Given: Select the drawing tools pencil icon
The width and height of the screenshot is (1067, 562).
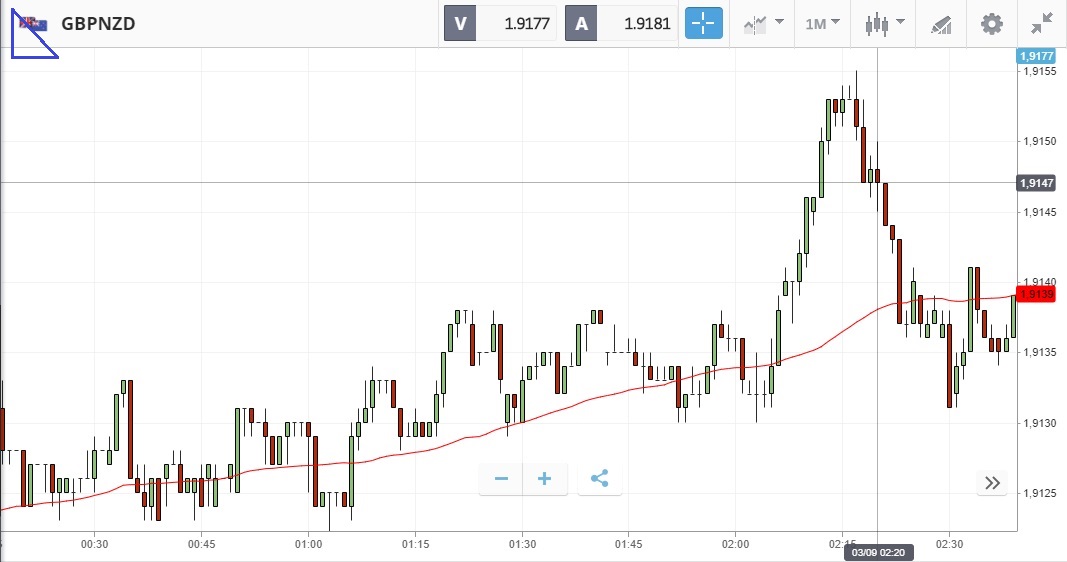Looking at the screenshot, I should click(941, 23).
